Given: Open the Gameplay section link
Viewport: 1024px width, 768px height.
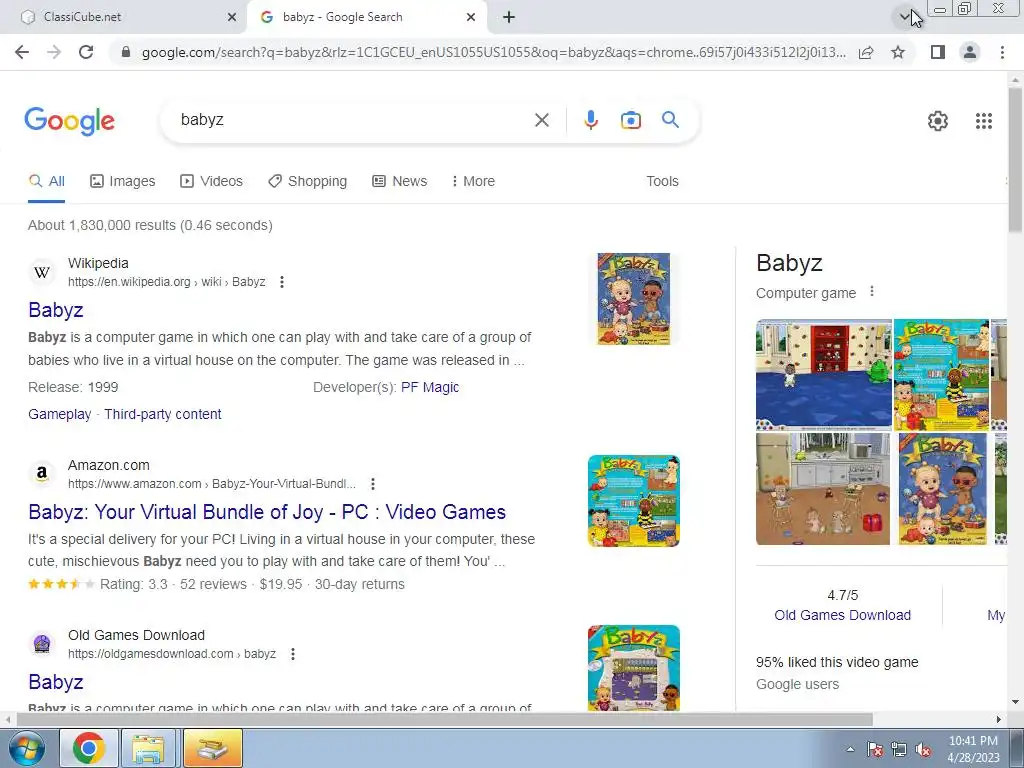Looking at the screenshot, I should (59, 414).
